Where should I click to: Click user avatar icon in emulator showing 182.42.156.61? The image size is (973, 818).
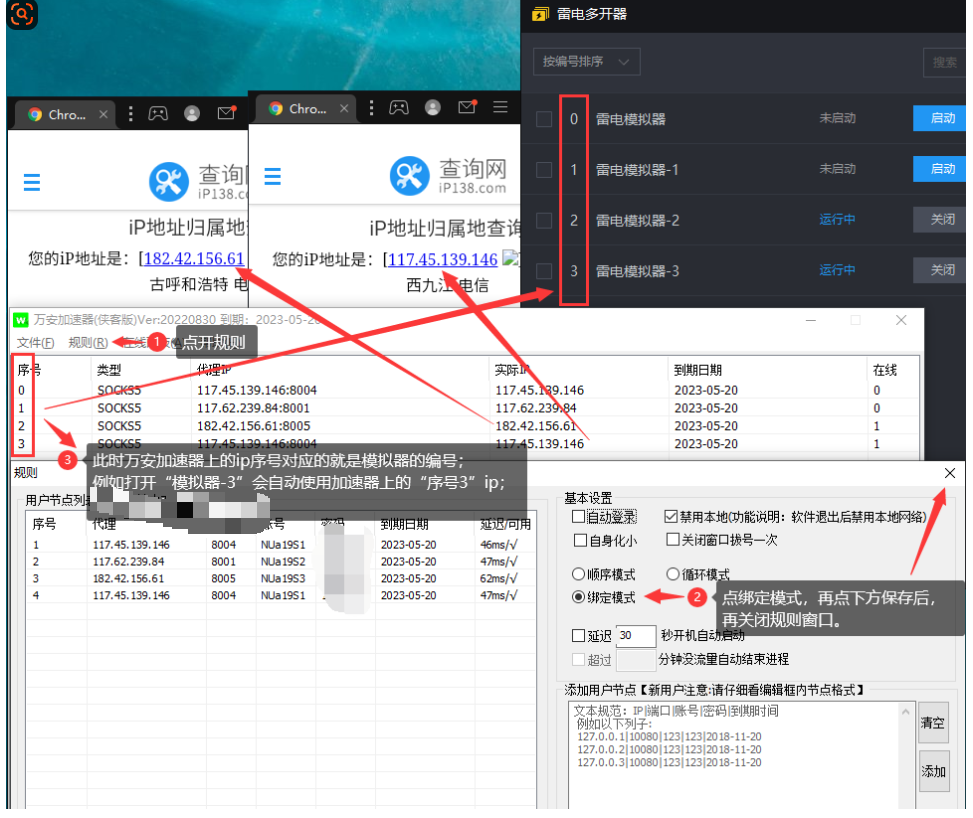click(192, 114)
